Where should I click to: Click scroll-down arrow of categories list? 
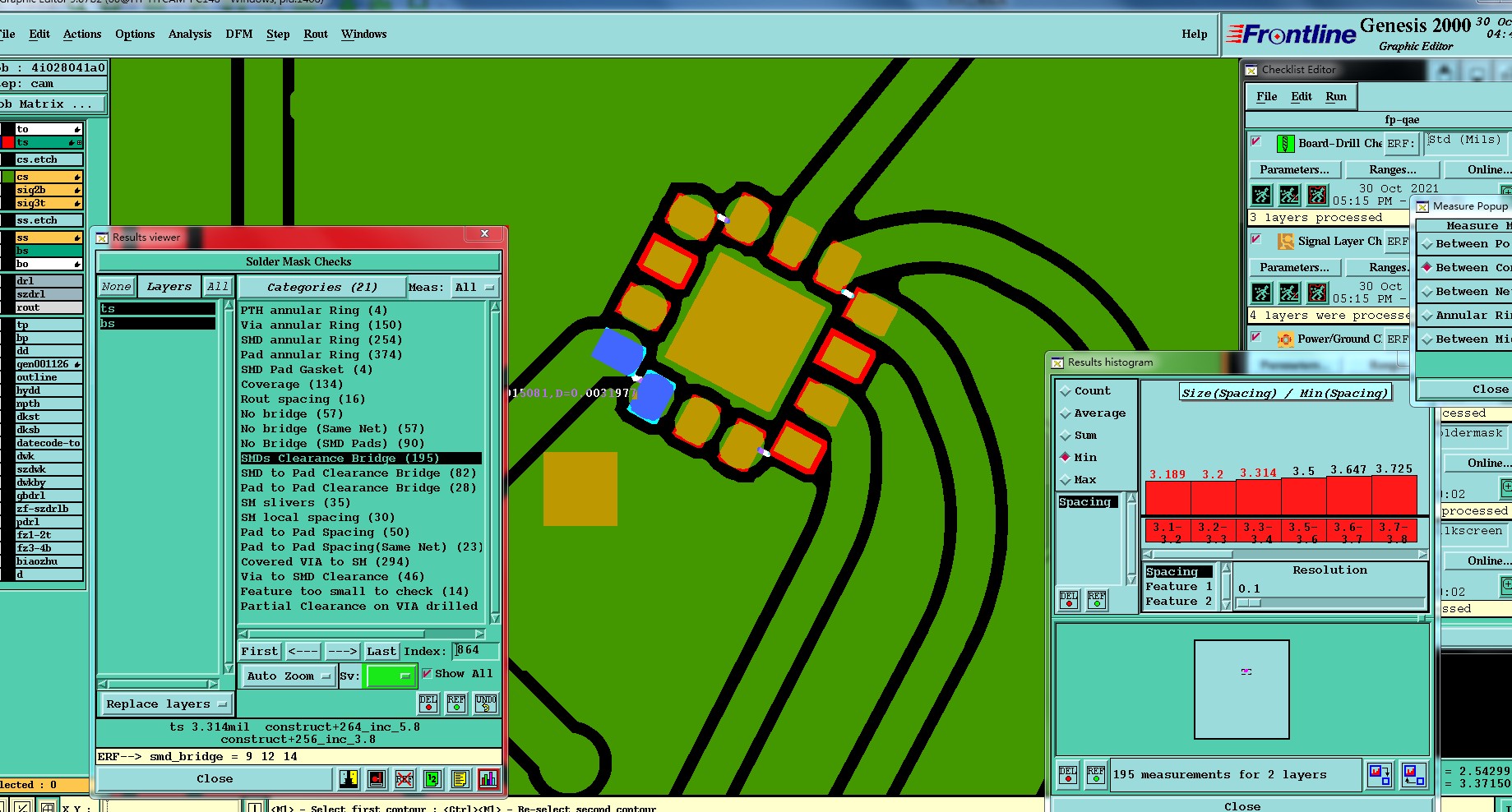(495, 618)
